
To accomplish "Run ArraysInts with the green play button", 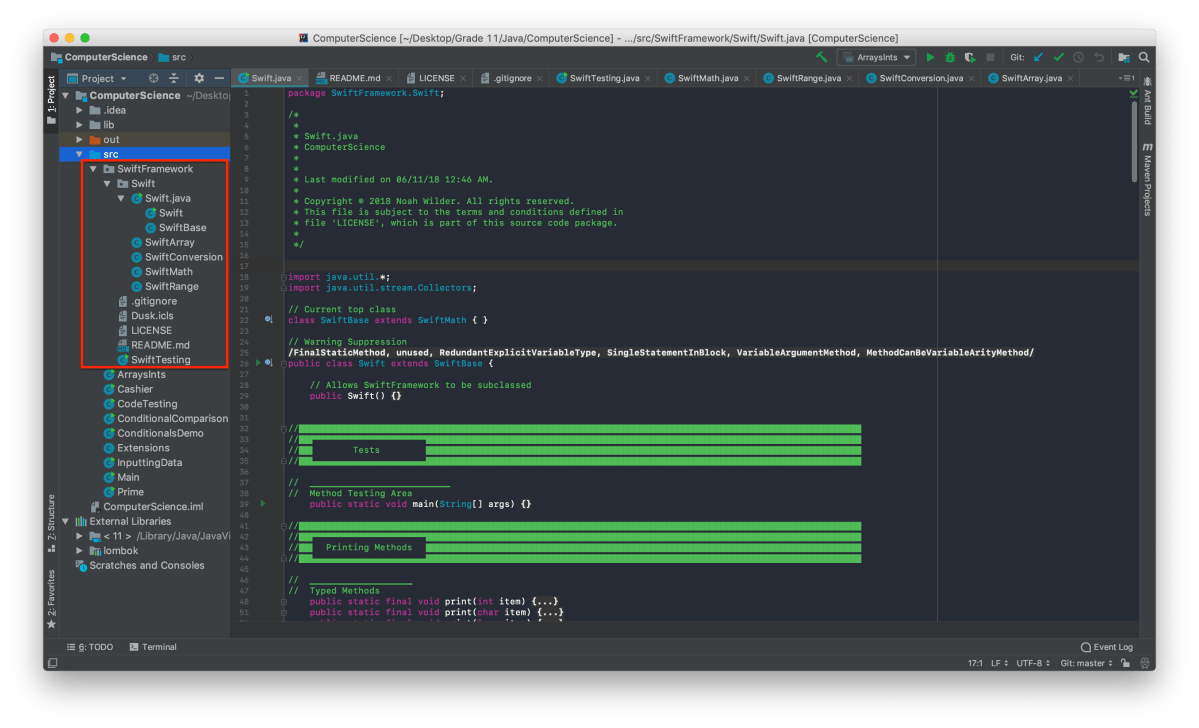I will [931, 57].
